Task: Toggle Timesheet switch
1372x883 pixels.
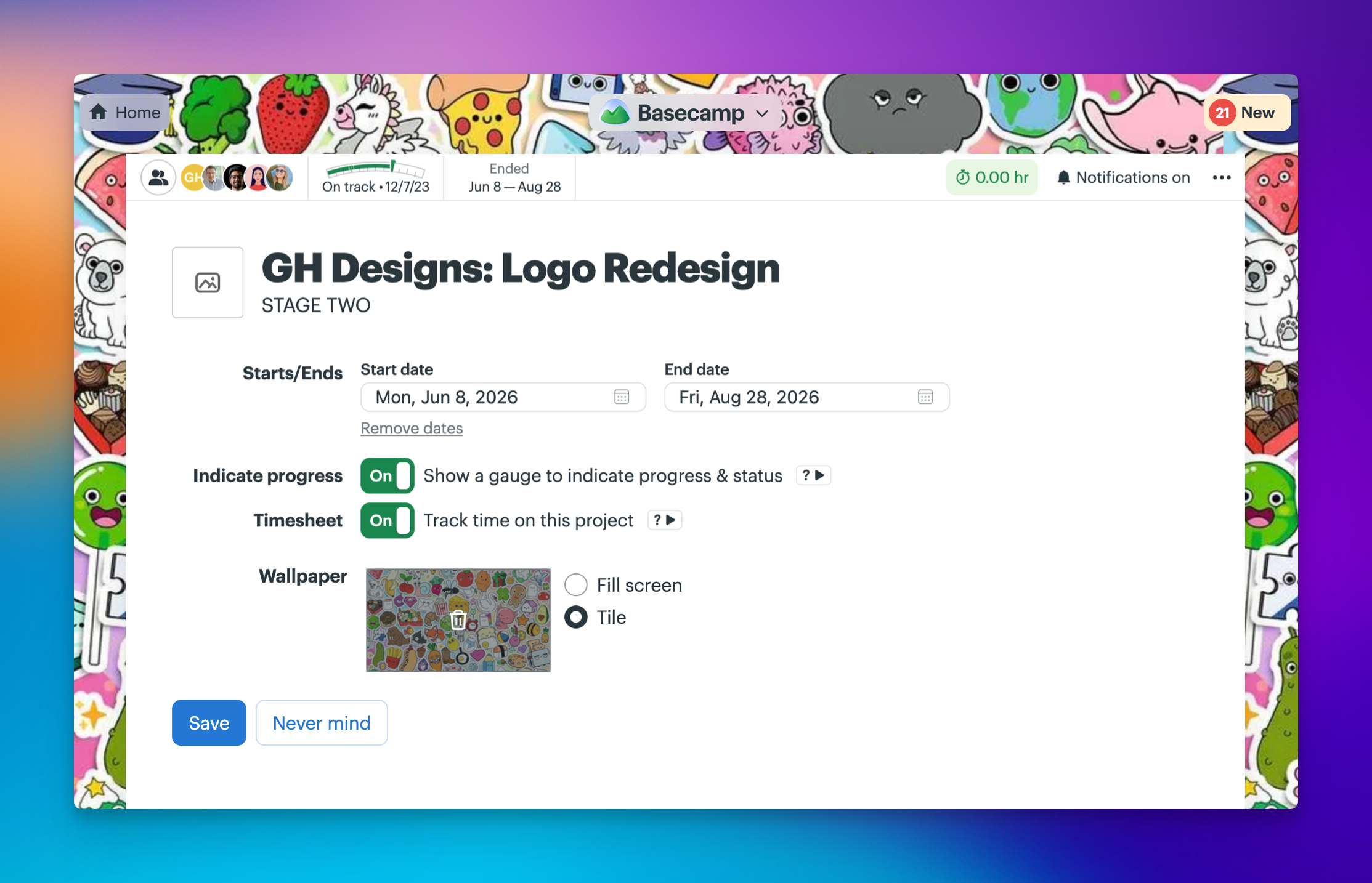Action: [387, 520]
